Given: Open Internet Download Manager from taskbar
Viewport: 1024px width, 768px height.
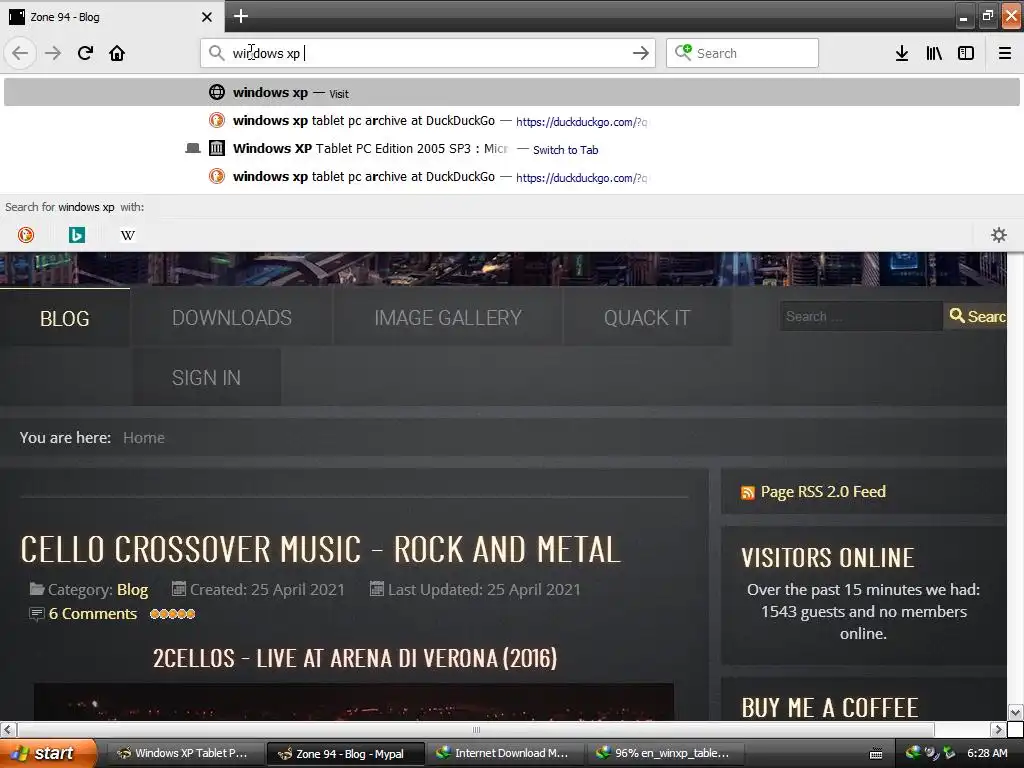Looking at the screenshot, I should click(x=504, y=753).
